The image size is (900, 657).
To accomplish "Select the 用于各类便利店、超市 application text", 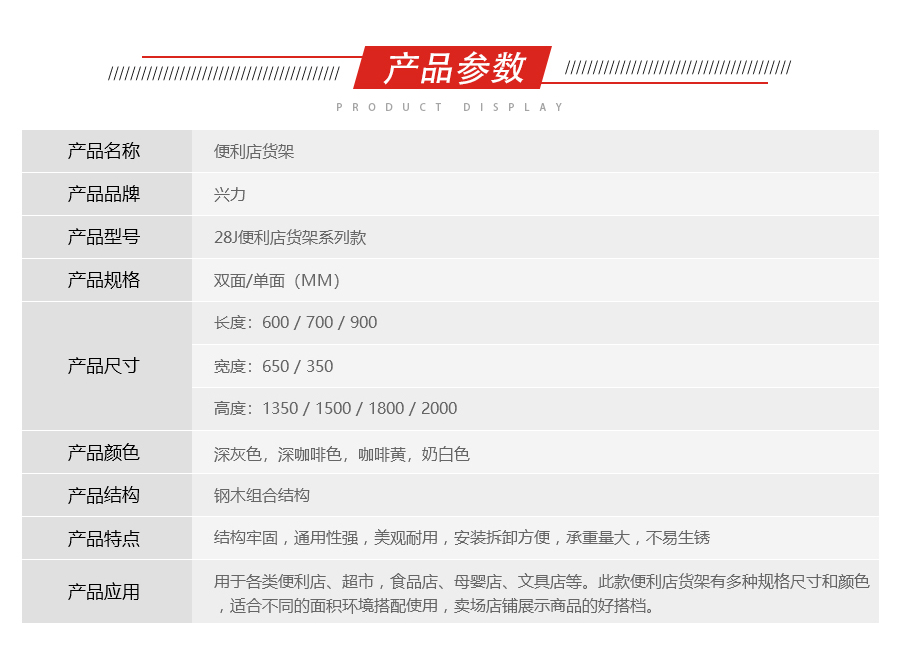I will click(542, 593).
